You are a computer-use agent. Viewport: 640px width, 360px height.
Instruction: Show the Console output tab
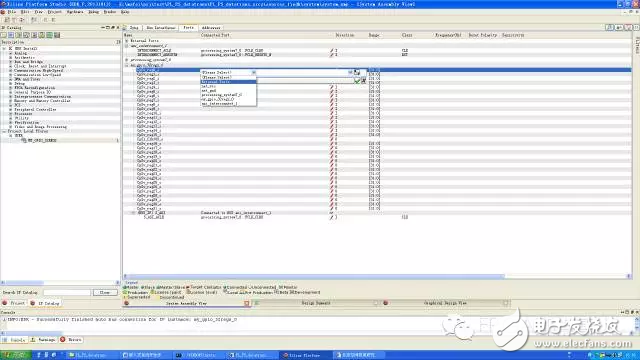15,340
